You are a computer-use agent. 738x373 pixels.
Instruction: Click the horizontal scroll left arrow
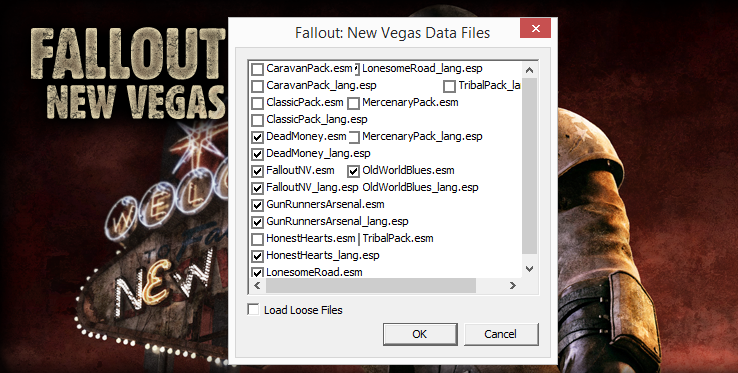tap(257, 285)
